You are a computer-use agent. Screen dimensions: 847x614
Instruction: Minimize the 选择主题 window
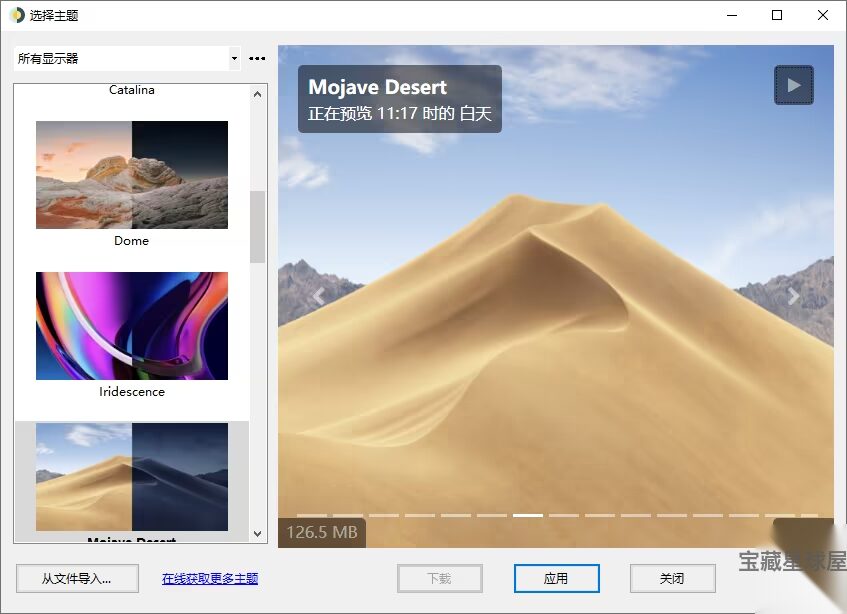point(732,15)
